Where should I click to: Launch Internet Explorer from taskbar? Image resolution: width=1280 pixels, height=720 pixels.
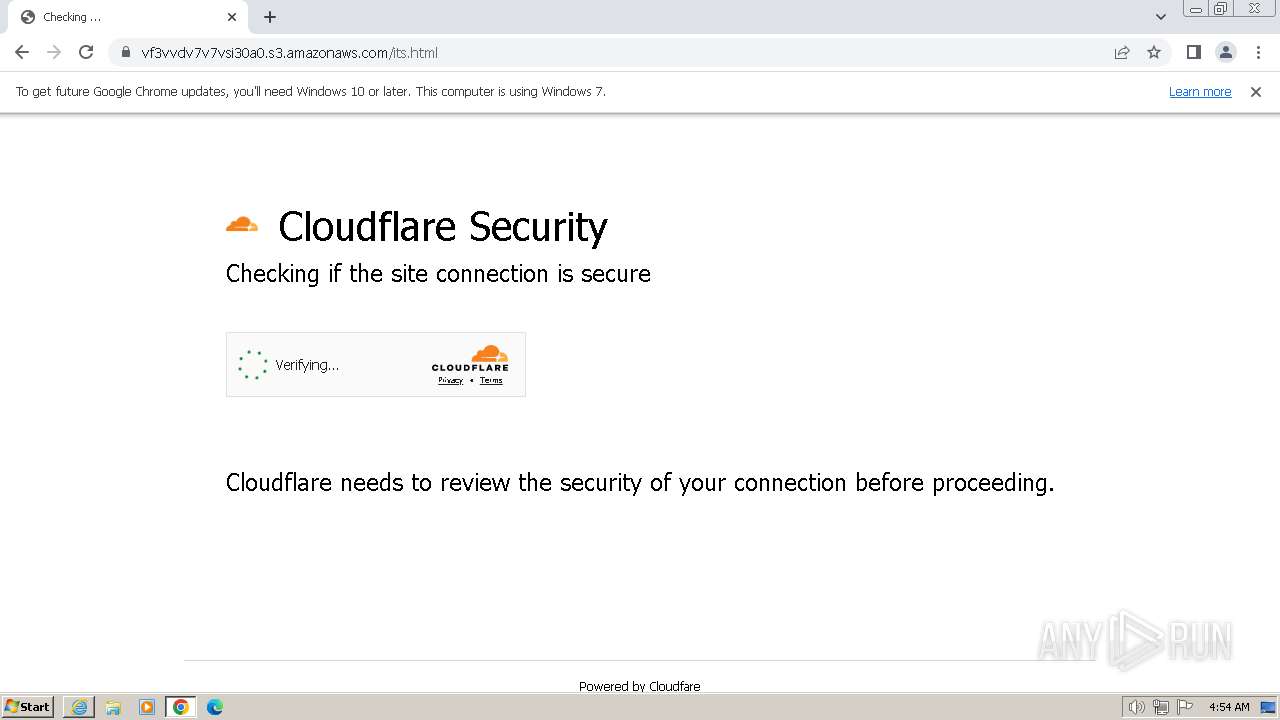(x=79, y=707)
